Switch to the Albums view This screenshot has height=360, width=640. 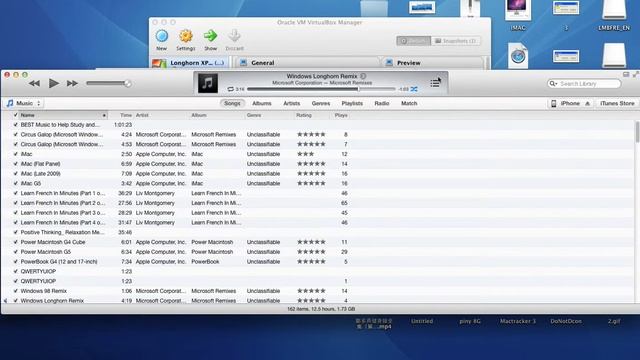[x=262, y=103]
